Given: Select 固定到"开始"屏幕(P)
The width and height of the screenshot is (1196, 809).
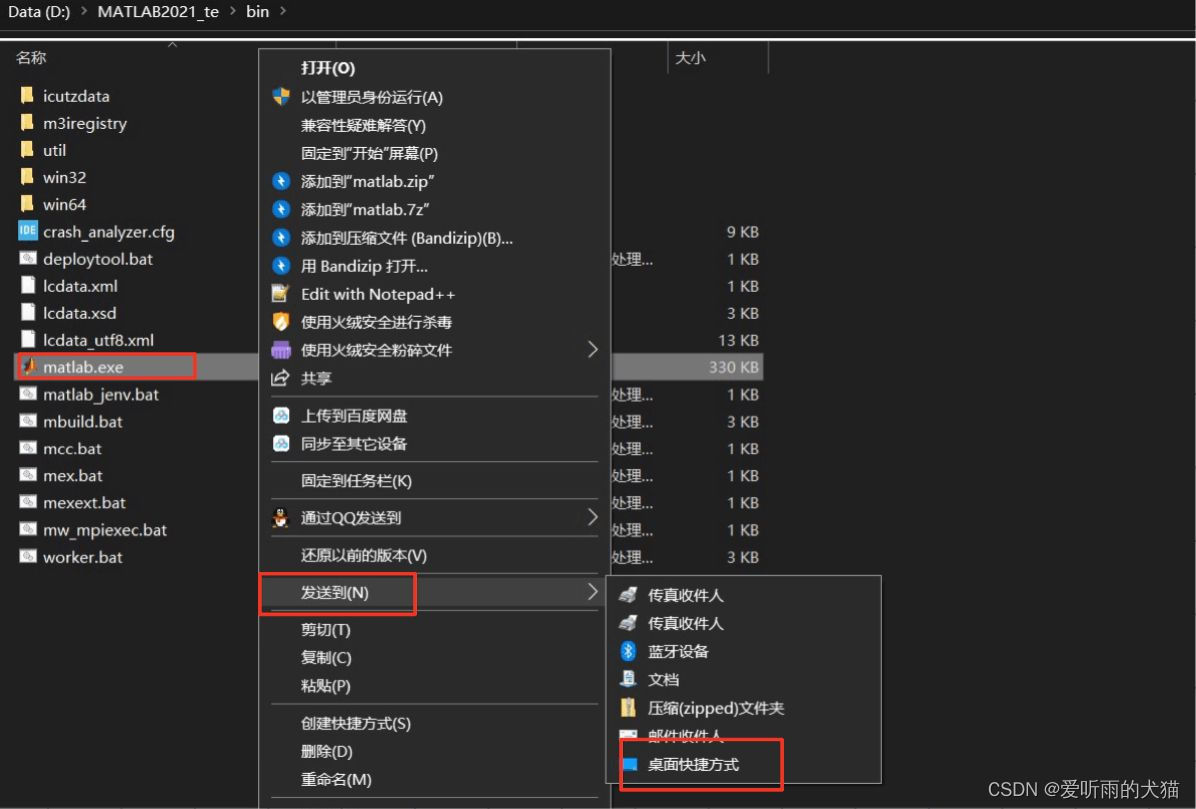Looking at the screenshot, I should pos(369,153).
